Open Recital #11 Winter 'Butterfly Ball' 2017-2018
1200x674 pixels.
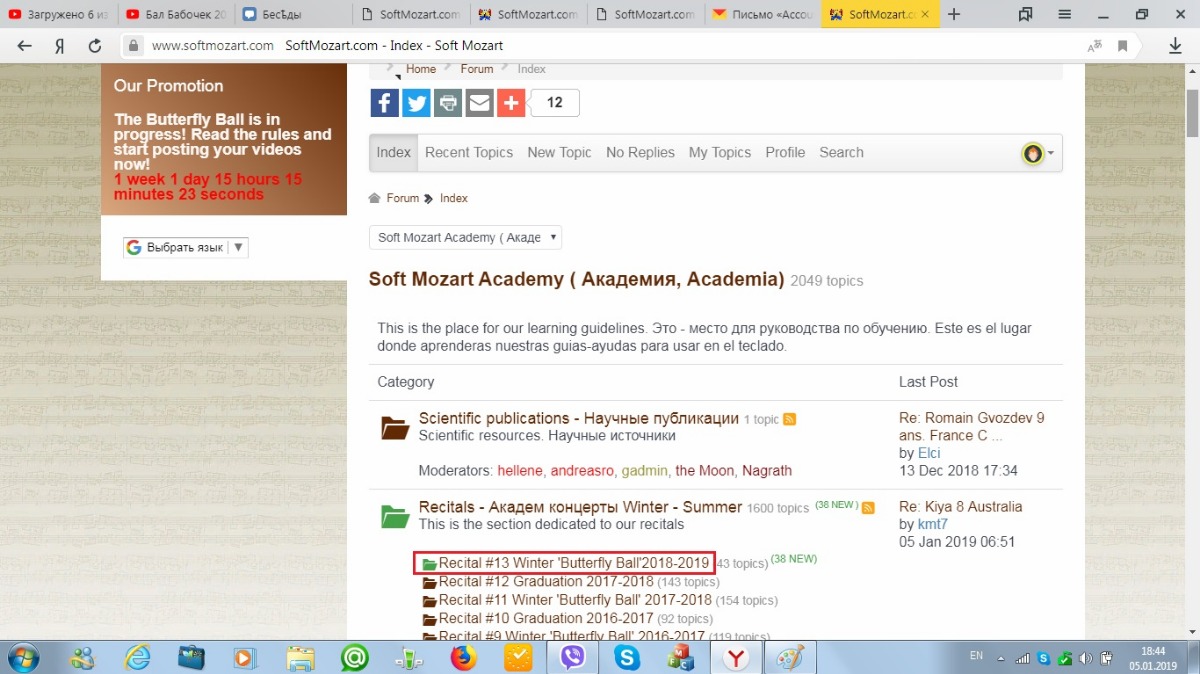click(x=575, y=600)
